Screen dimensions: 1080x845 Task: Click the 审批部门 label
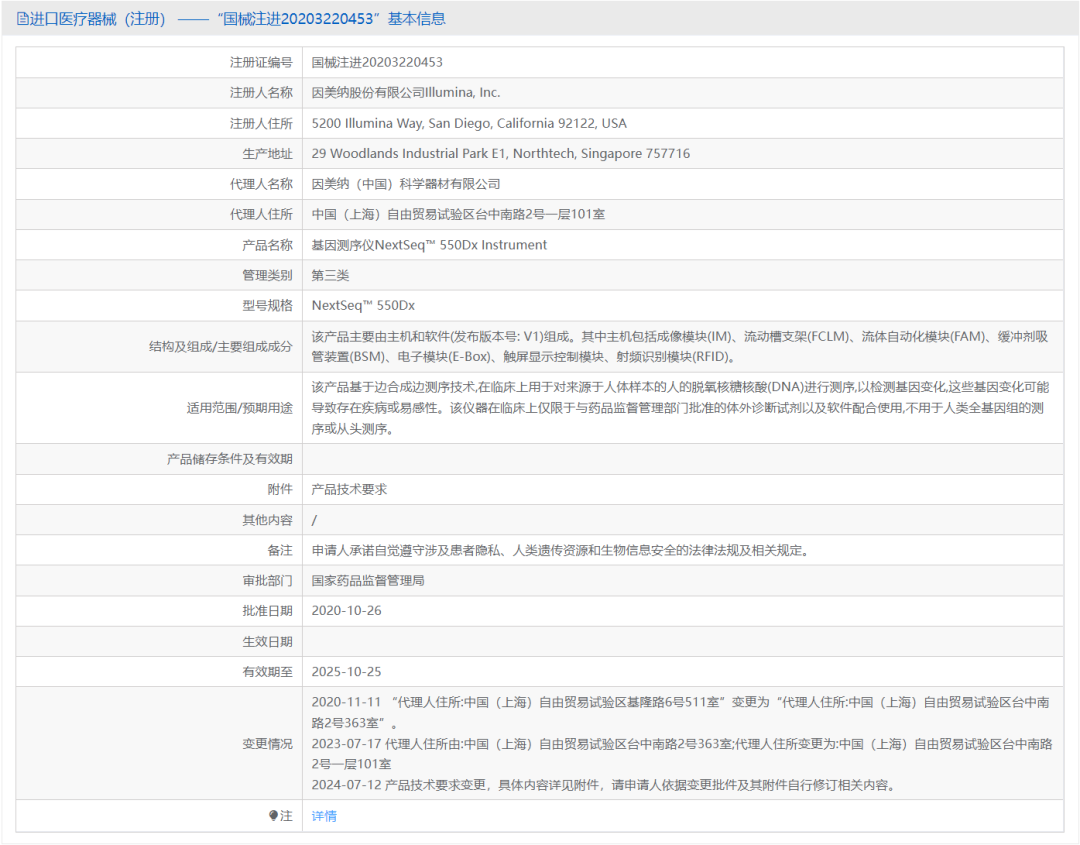[267, 581]
